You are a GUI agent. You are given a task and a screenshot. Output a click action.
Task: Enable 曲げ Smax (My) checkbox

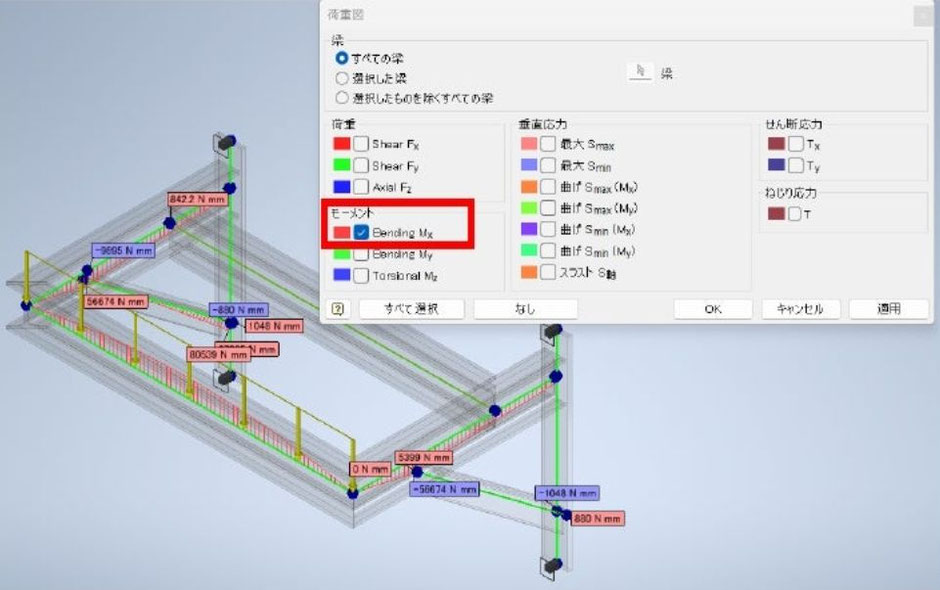(548, 207)
